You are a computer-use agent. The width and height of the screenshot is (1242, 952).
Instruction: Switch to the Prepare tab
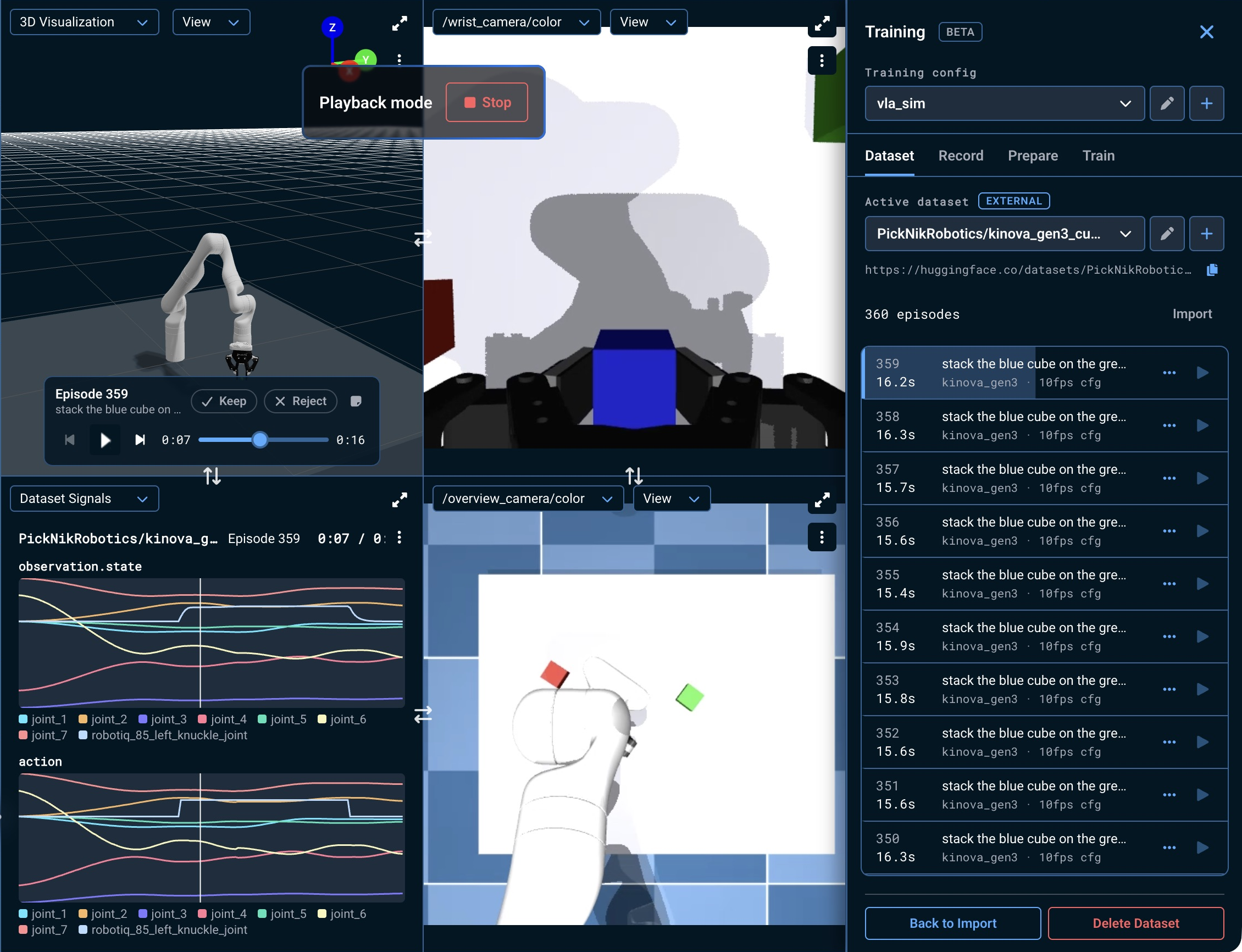click(1033, 156)
